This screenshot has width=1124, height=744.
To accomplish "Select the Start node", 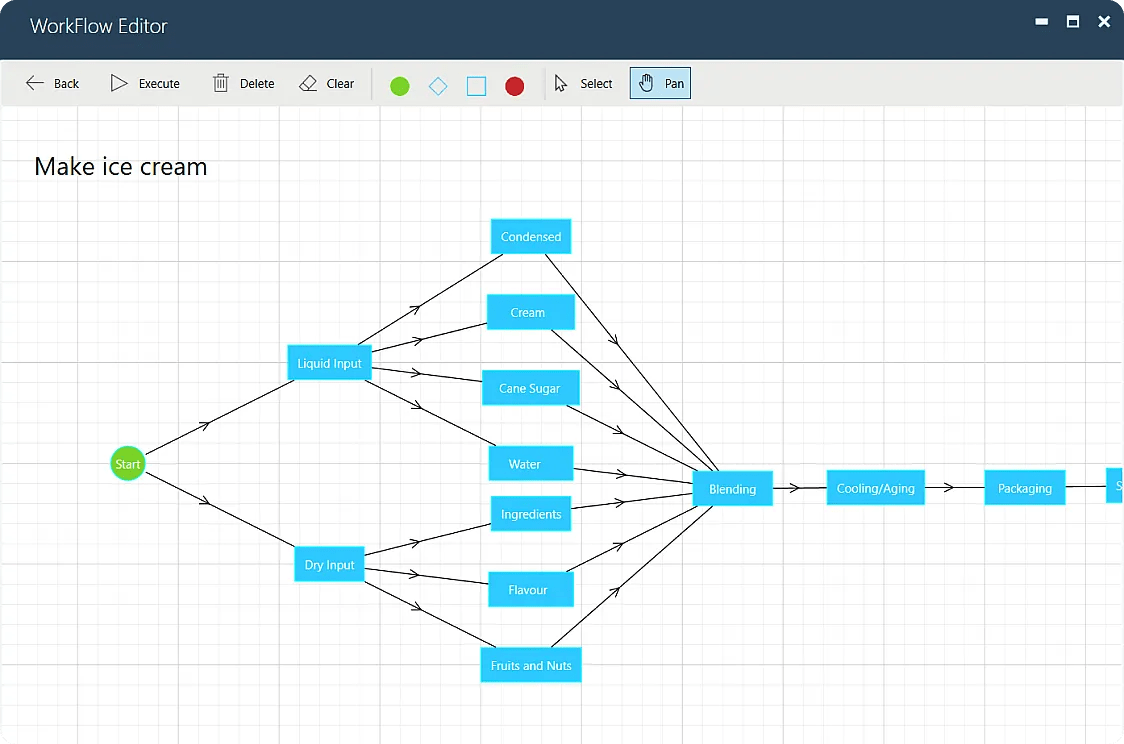I will [x=127, y=463].
